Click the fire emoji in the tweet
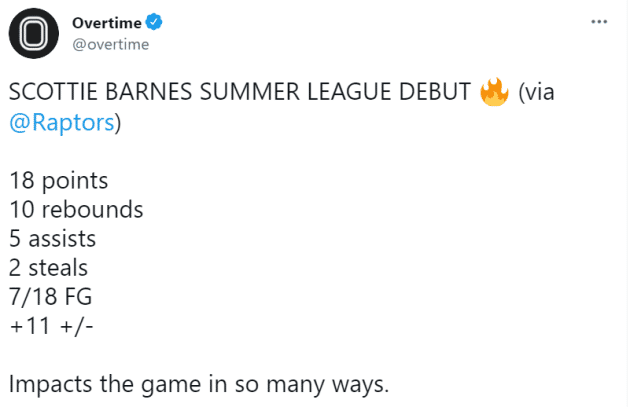The image size is (641, 407). (494, 93)
